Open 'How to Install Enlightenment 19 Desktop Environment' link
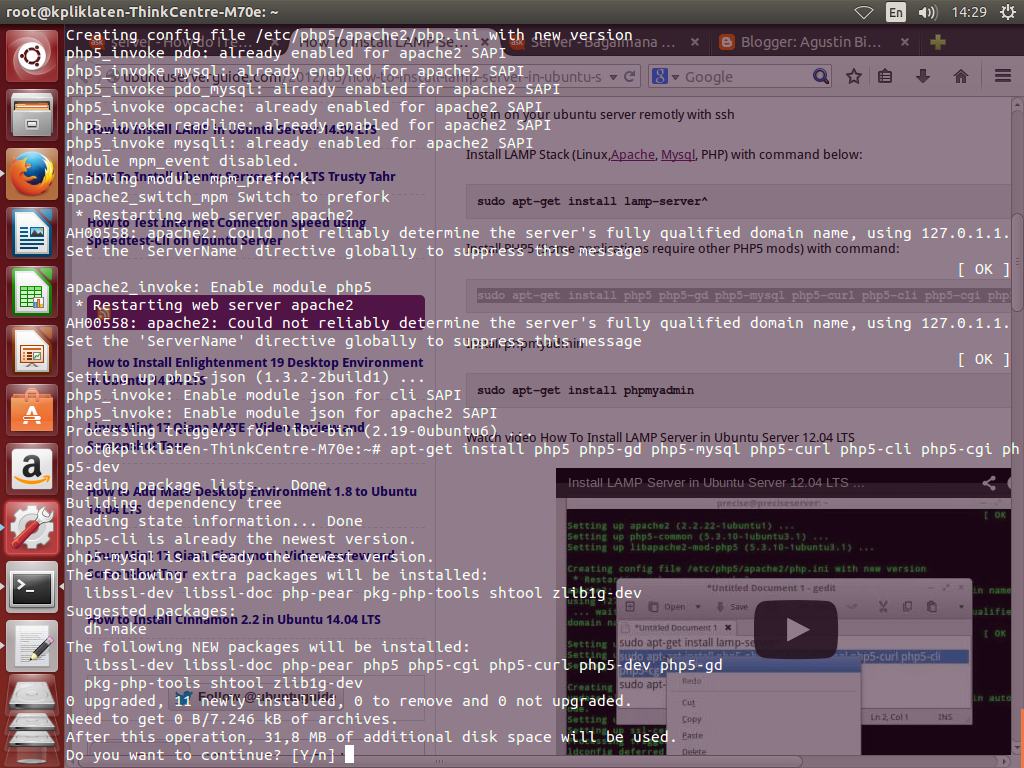 (255, 370)
